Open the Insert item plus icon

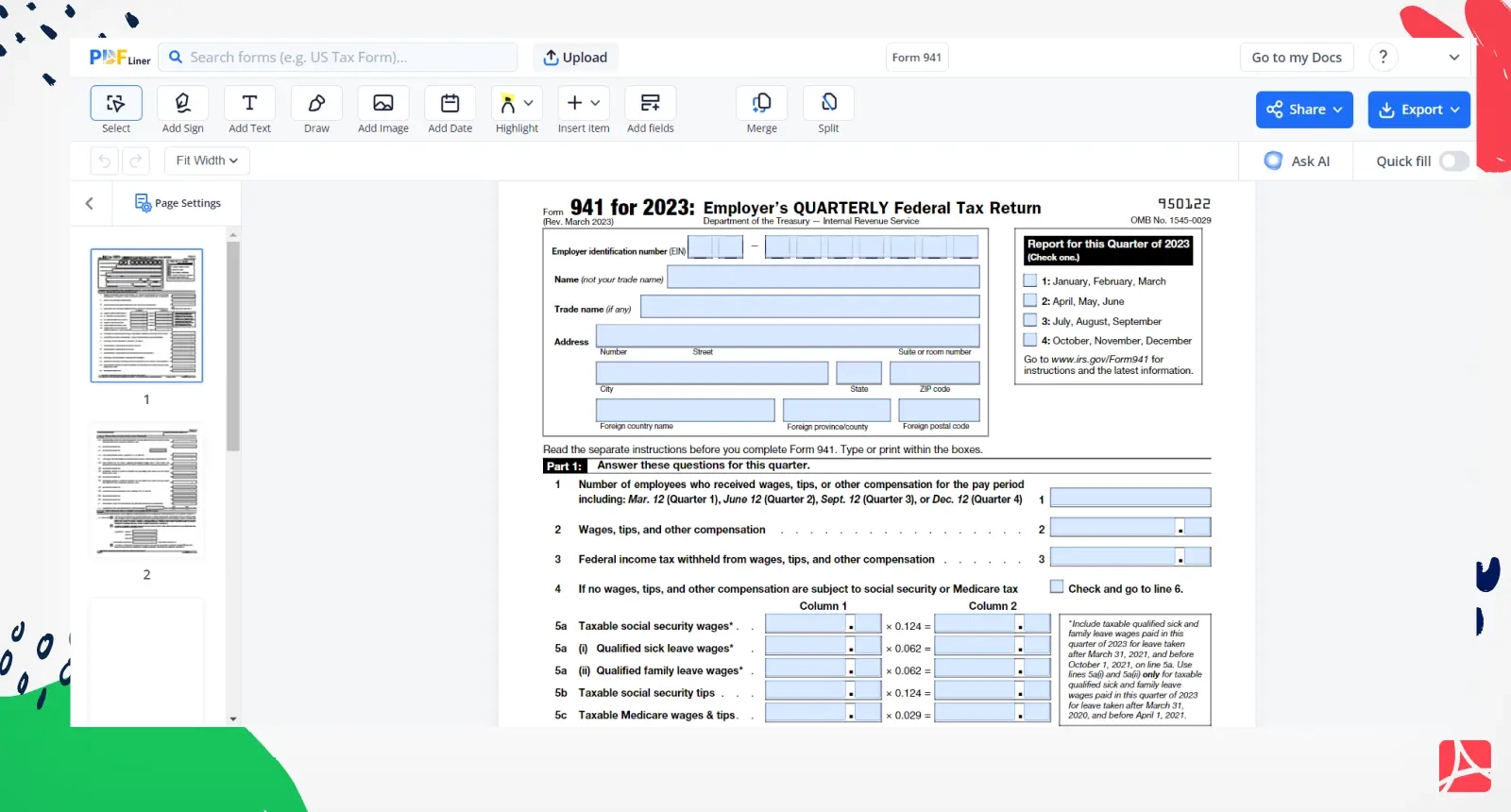pyautogui.click(x=574, y=103)
